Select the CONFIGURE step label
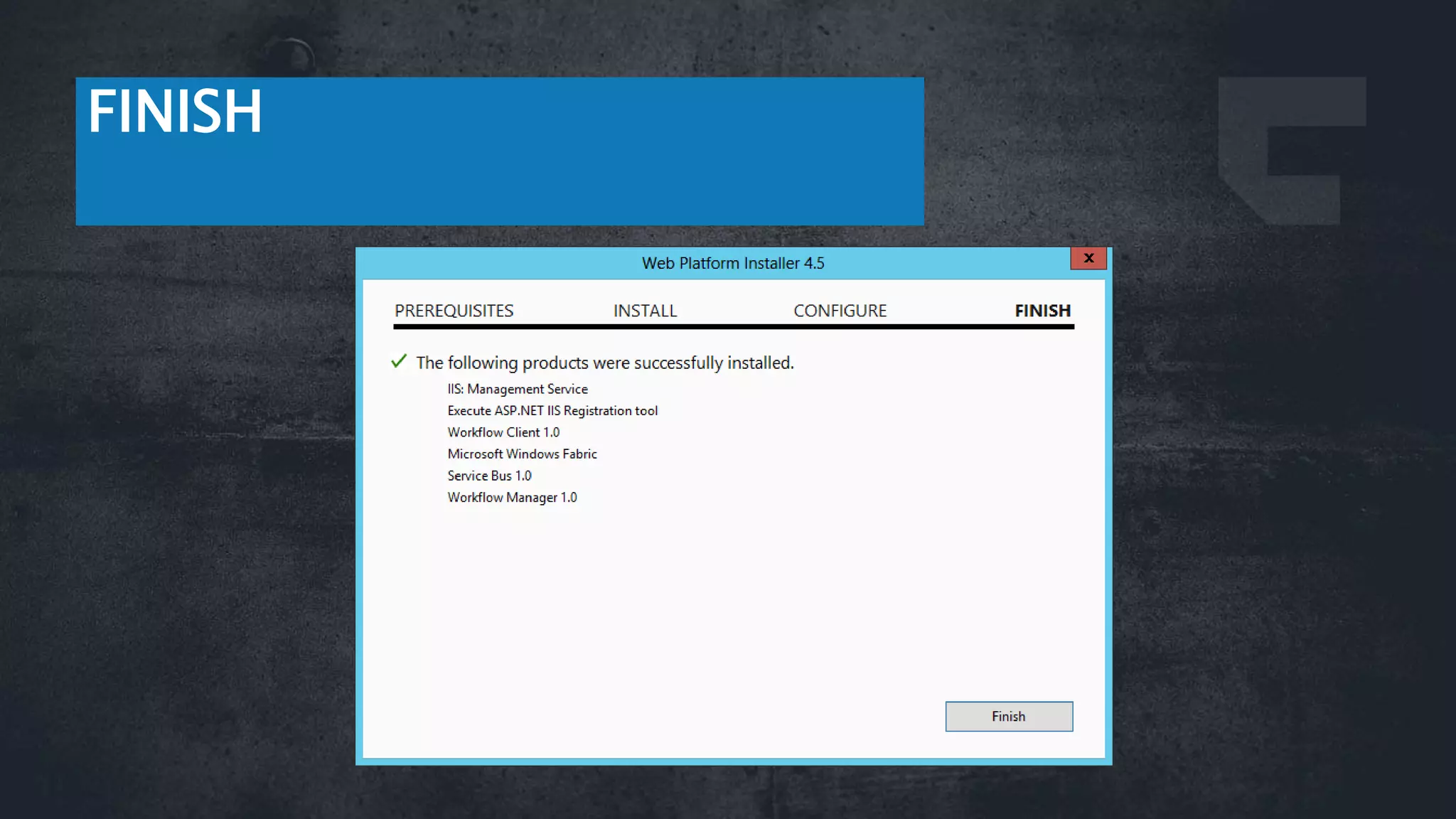 point(840,311)
